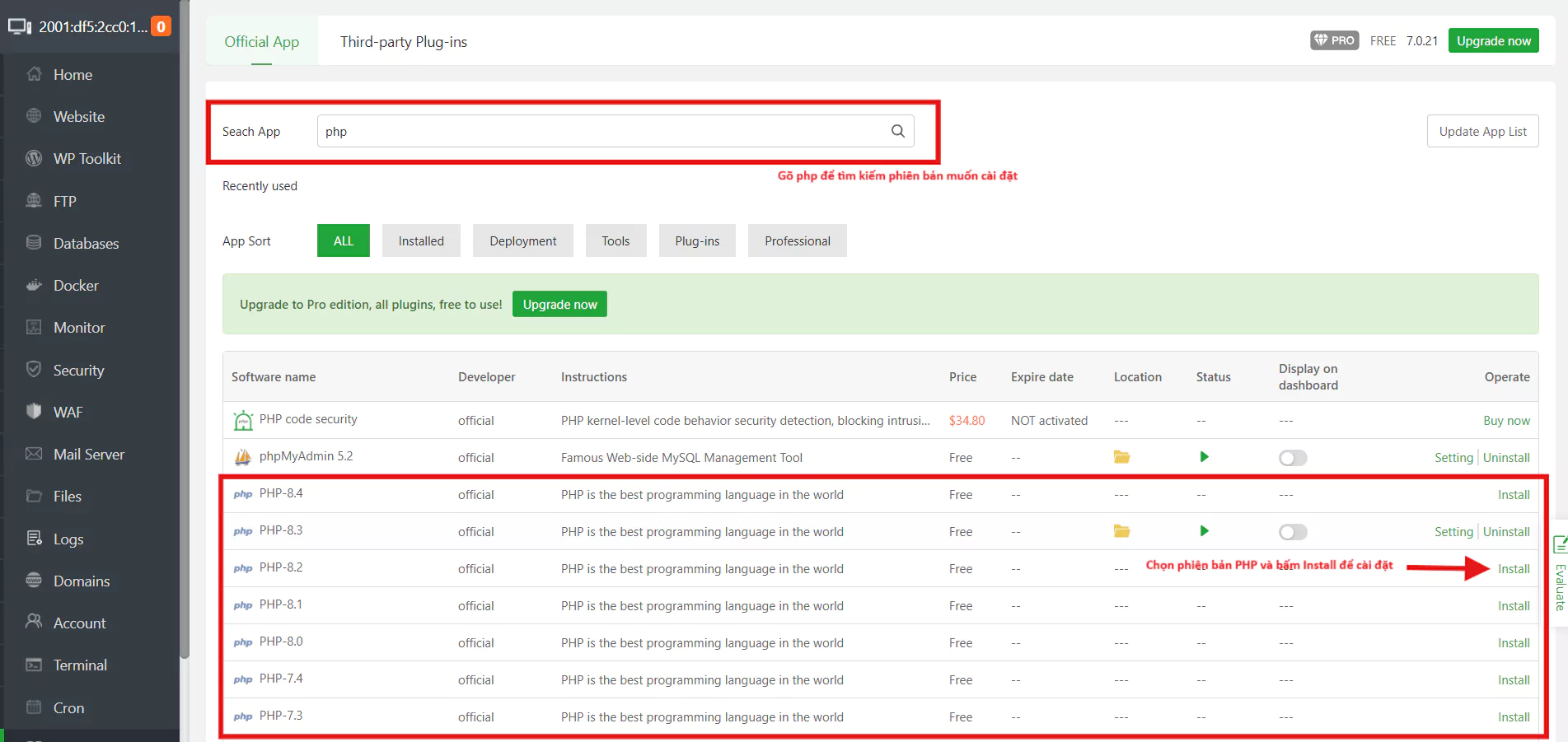The image size is (1568, 742).
Task: Click Upgrade now button in top bar
Action: point(1493,40)
